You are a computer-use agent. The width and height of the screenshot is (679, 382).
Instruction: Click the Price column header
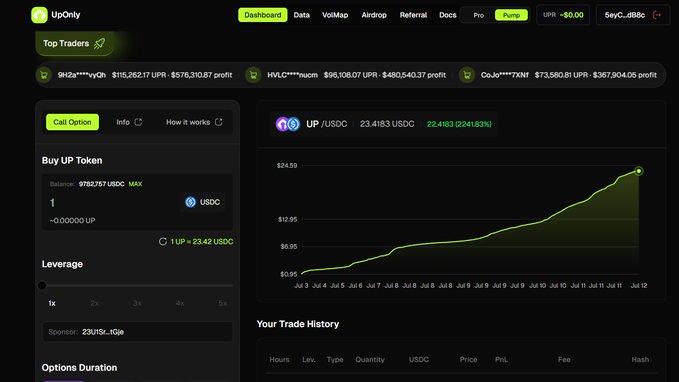pyautogui.click(x=469, y=359)
